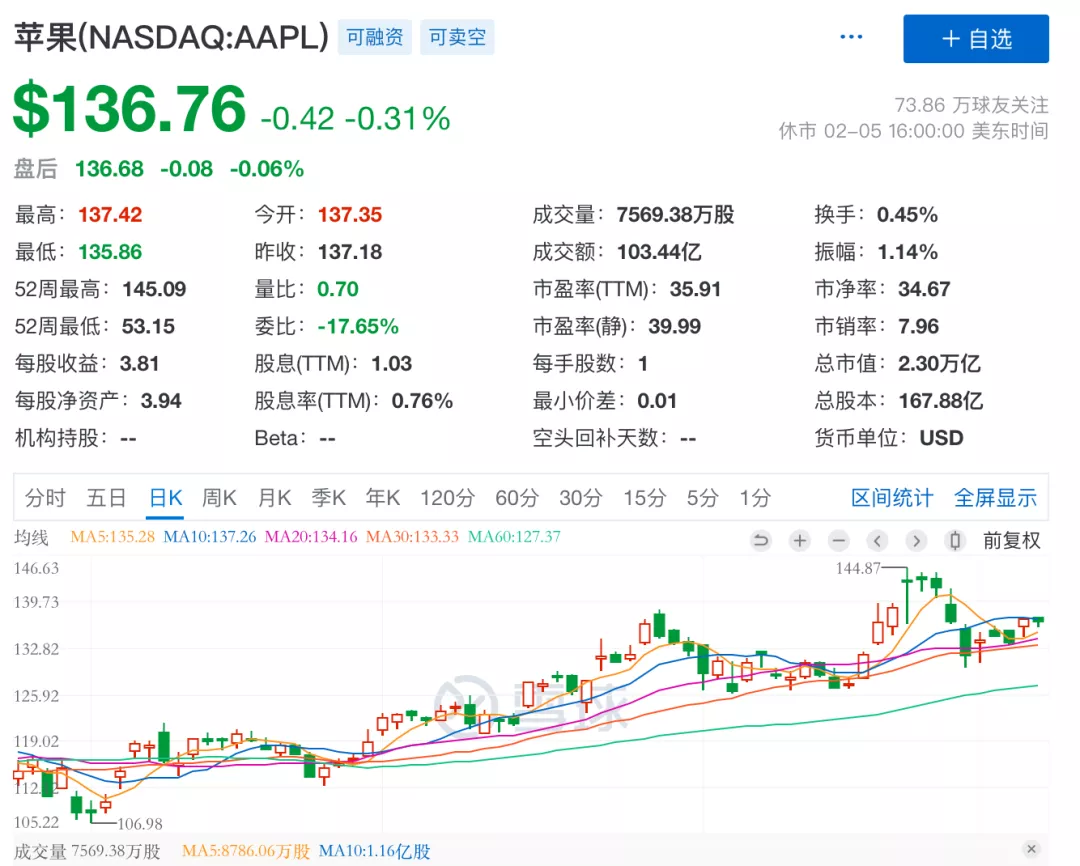1080x866 pixels.
Task: Click the 总股本 value 167.88亿
Action: click(941, 401)
